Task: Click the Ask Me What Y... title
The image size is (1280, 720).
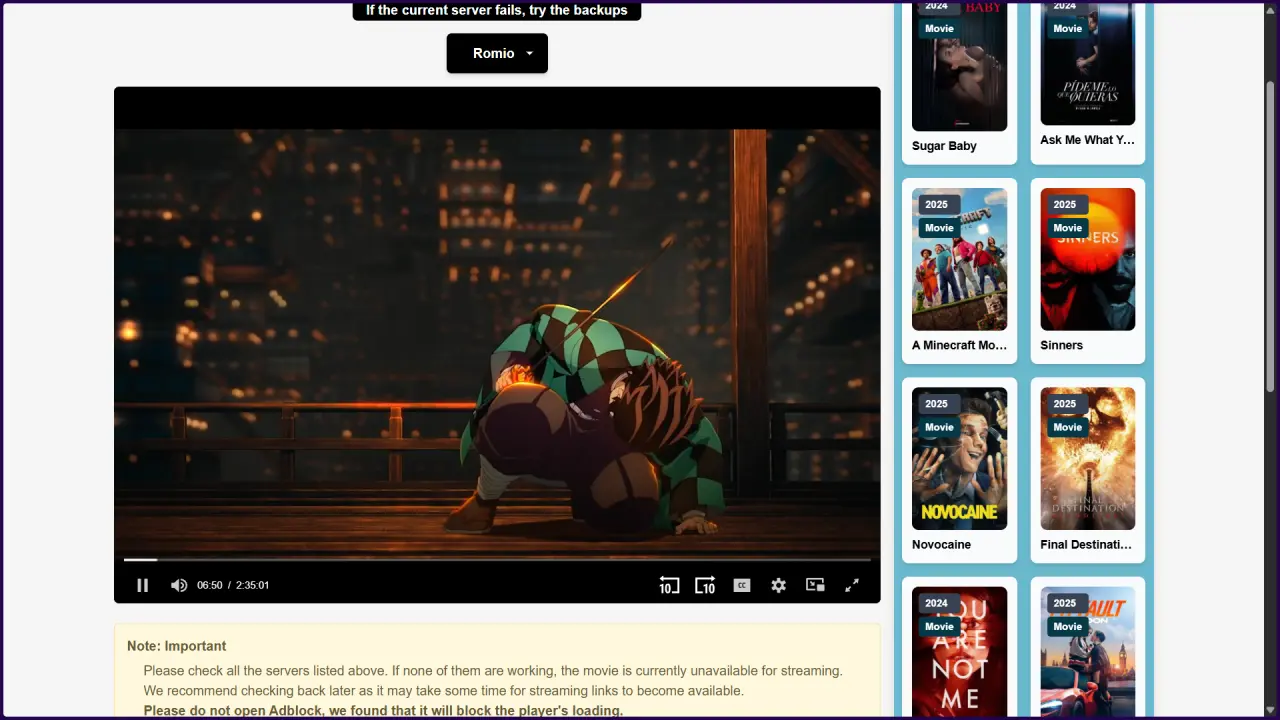Action: pos(1087,140)
